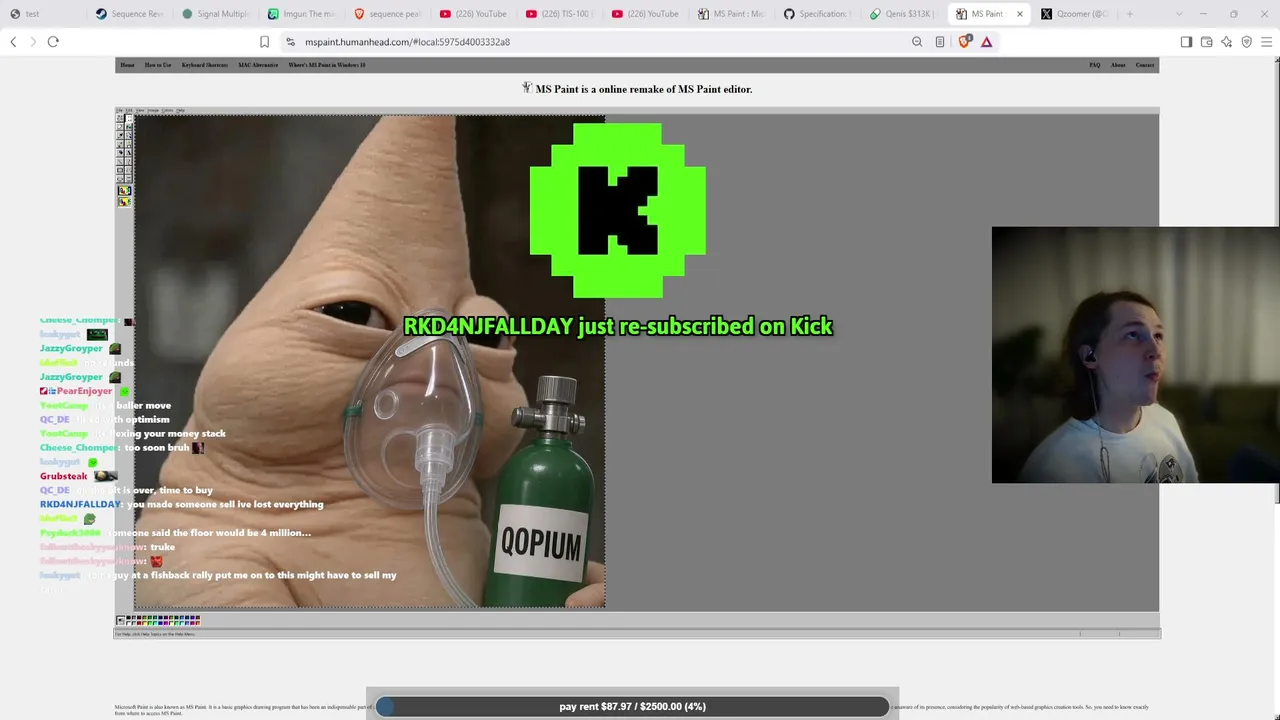Viewport: 1280px width, 720px height.
Task: Open reader mode from the address bar
Action: [940, 42]
